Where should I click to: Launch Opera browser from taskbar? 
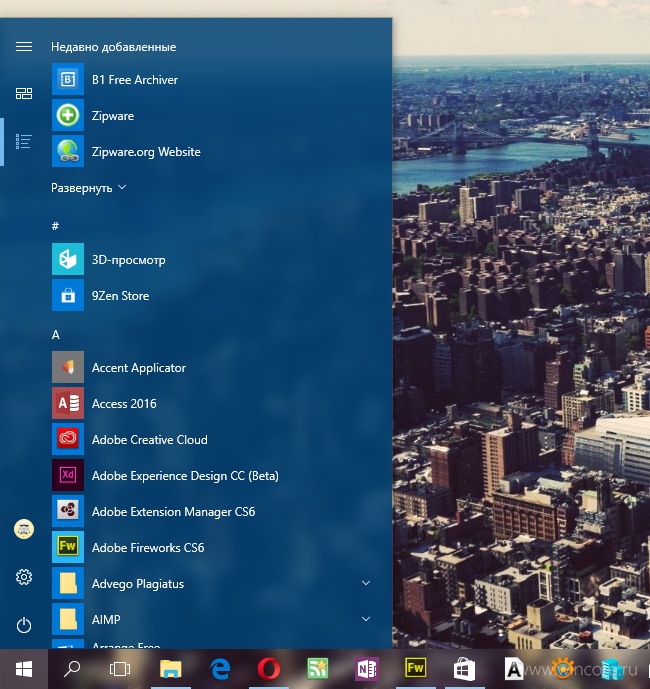coord(269,669)
